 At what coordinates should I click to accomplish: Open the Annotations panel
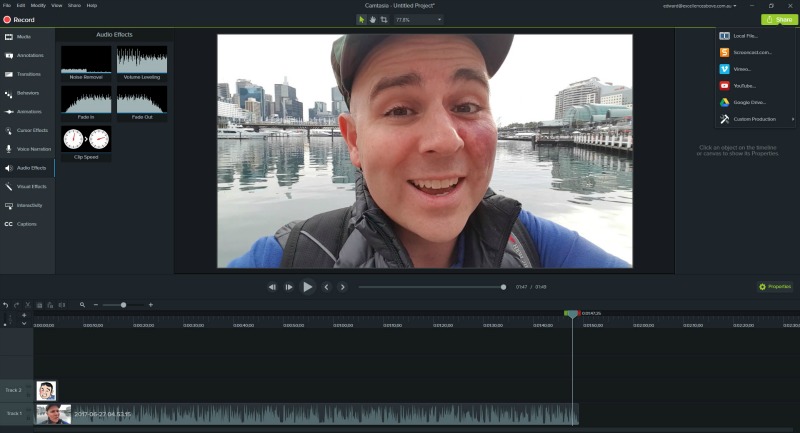click(27, 55)
